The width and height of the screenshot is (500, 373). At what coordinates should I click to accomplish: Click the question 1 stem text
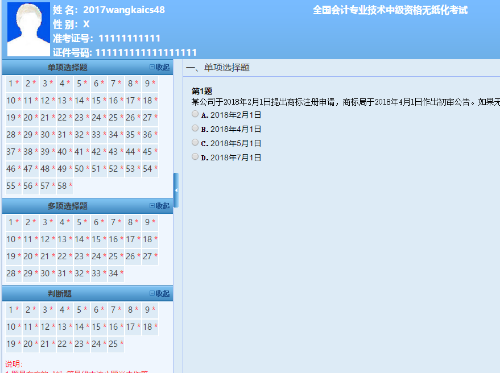pos(346,102)
